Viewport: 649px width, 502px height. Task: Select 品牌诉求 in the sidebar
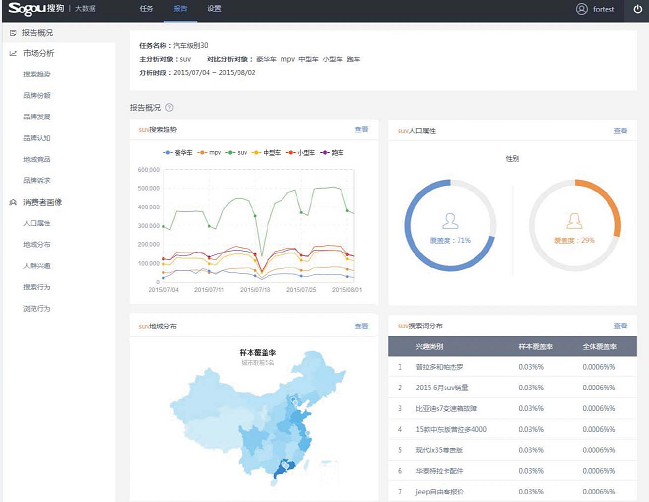point(36,180)
